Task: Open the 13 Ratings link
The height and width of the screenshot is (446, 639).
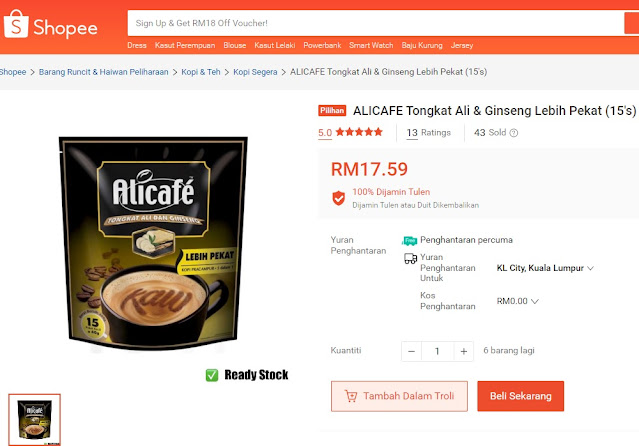Action: (x=428, y=133)
